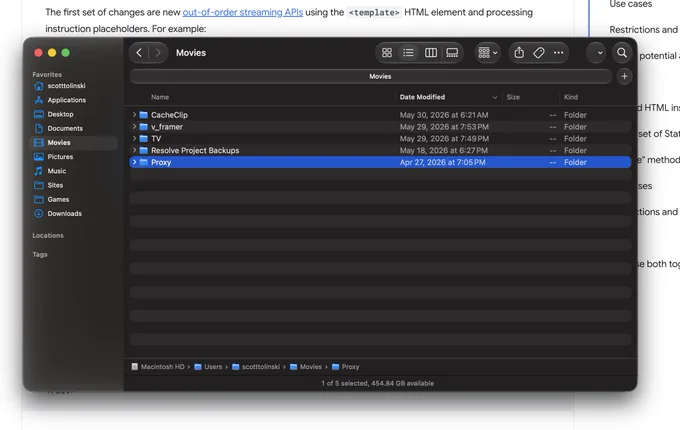
Task: Sort by the Date Modified column header
Action: tap(422, 97)
